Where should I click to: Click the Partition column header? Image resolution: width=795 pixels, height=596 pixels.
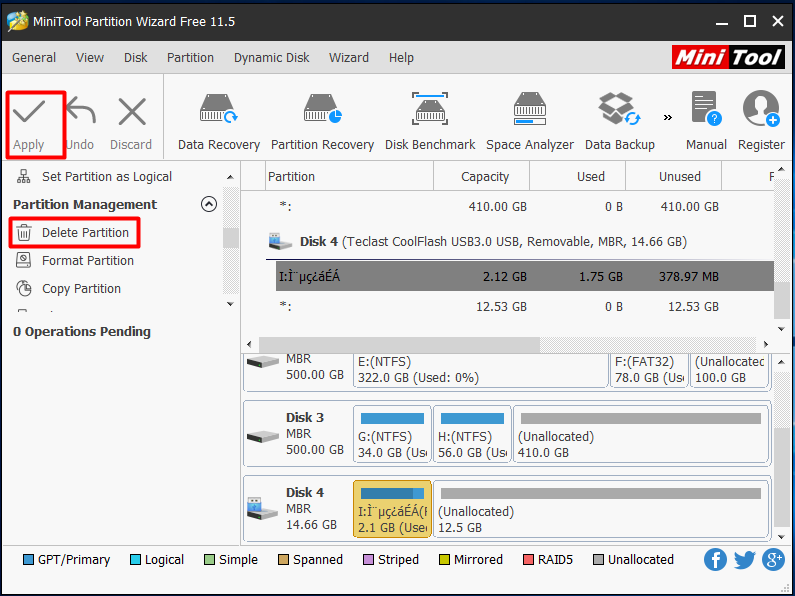tap(350, 176)
